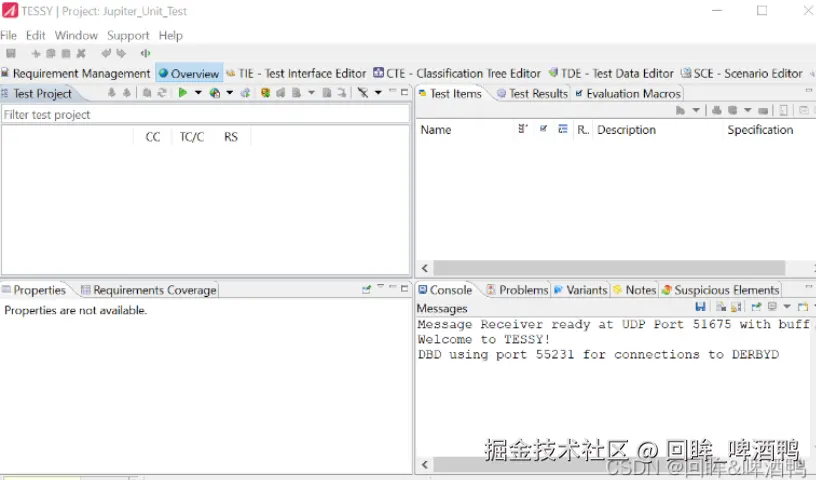Switch to the Notes tab

coord(635,290)
